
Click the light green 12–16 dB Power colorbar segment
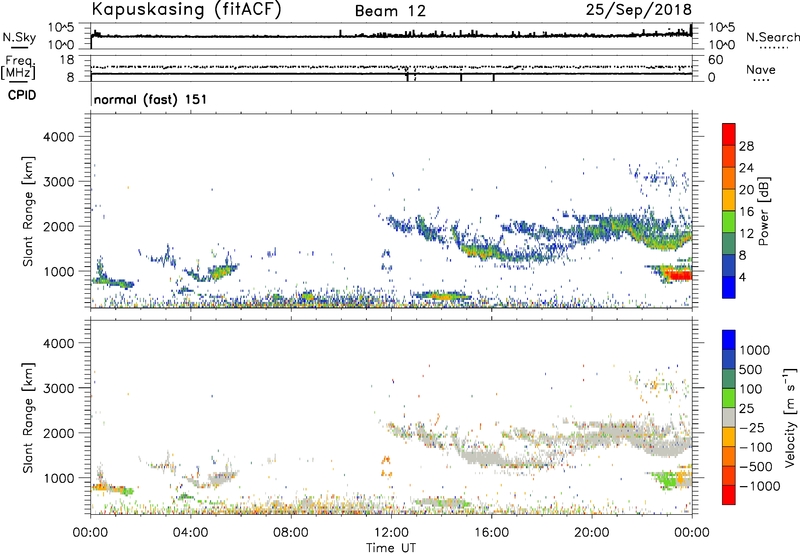point(729,221)
